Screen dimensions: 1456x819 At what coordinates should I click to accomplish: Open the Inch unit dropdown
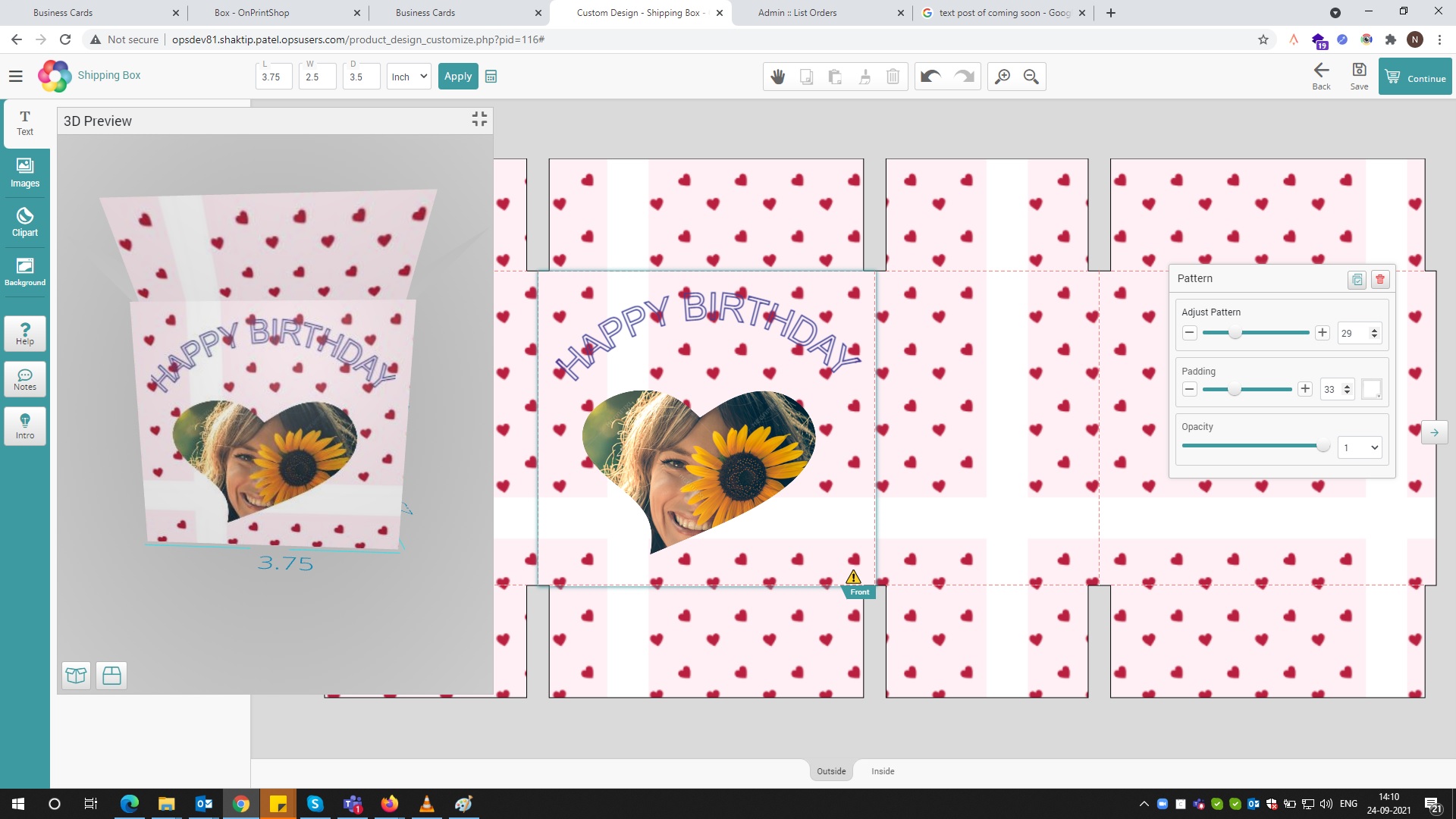pos(409,77)
